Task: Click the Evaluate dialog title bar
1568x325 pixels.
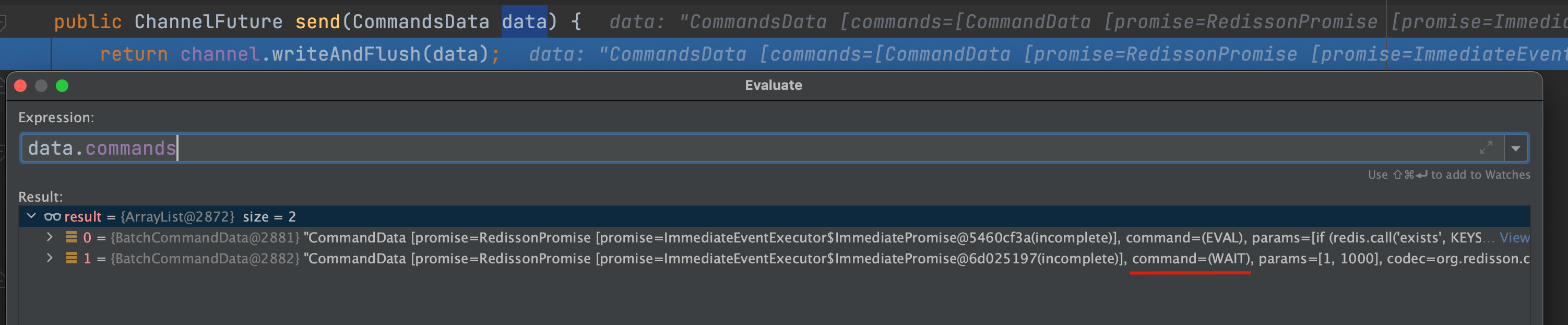Action: click(774, 85)
